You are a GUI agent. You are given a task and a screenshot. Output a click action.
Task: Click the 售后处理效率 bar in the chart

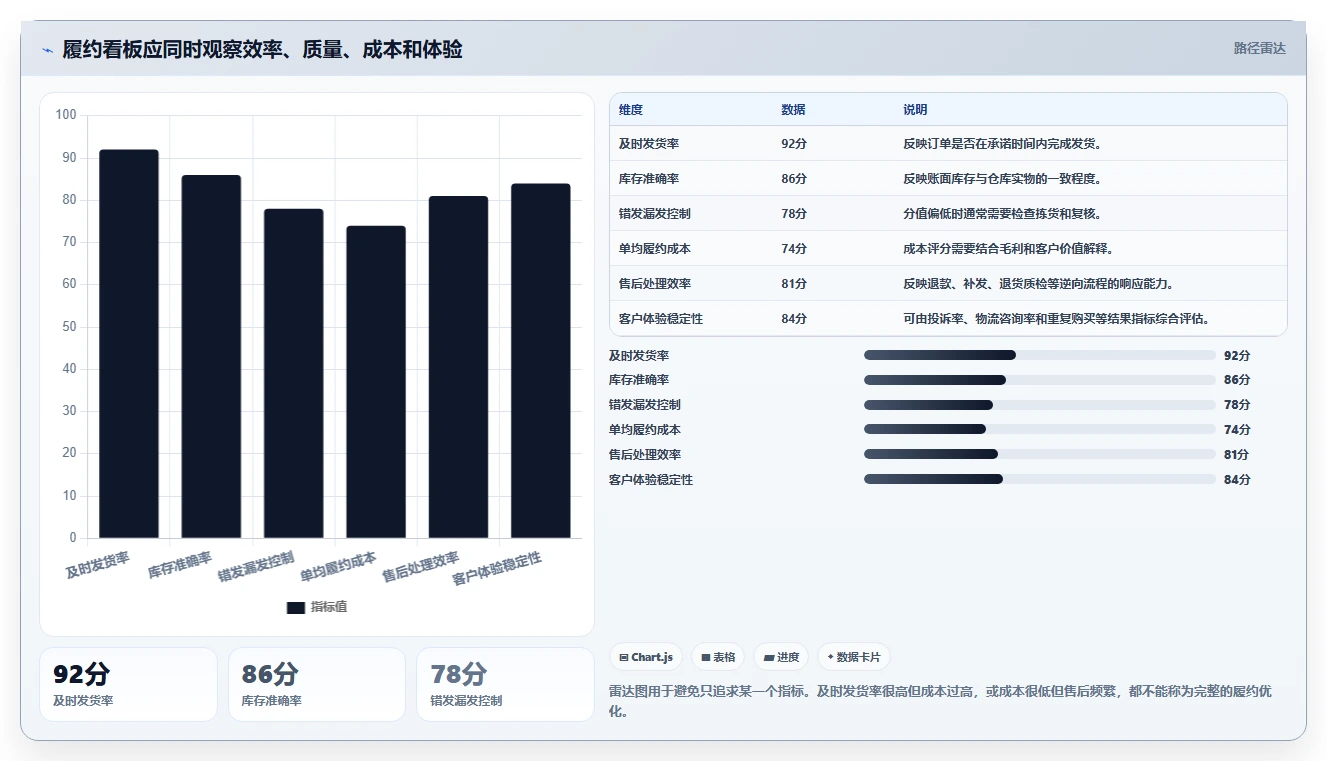[x=458, y=367]
